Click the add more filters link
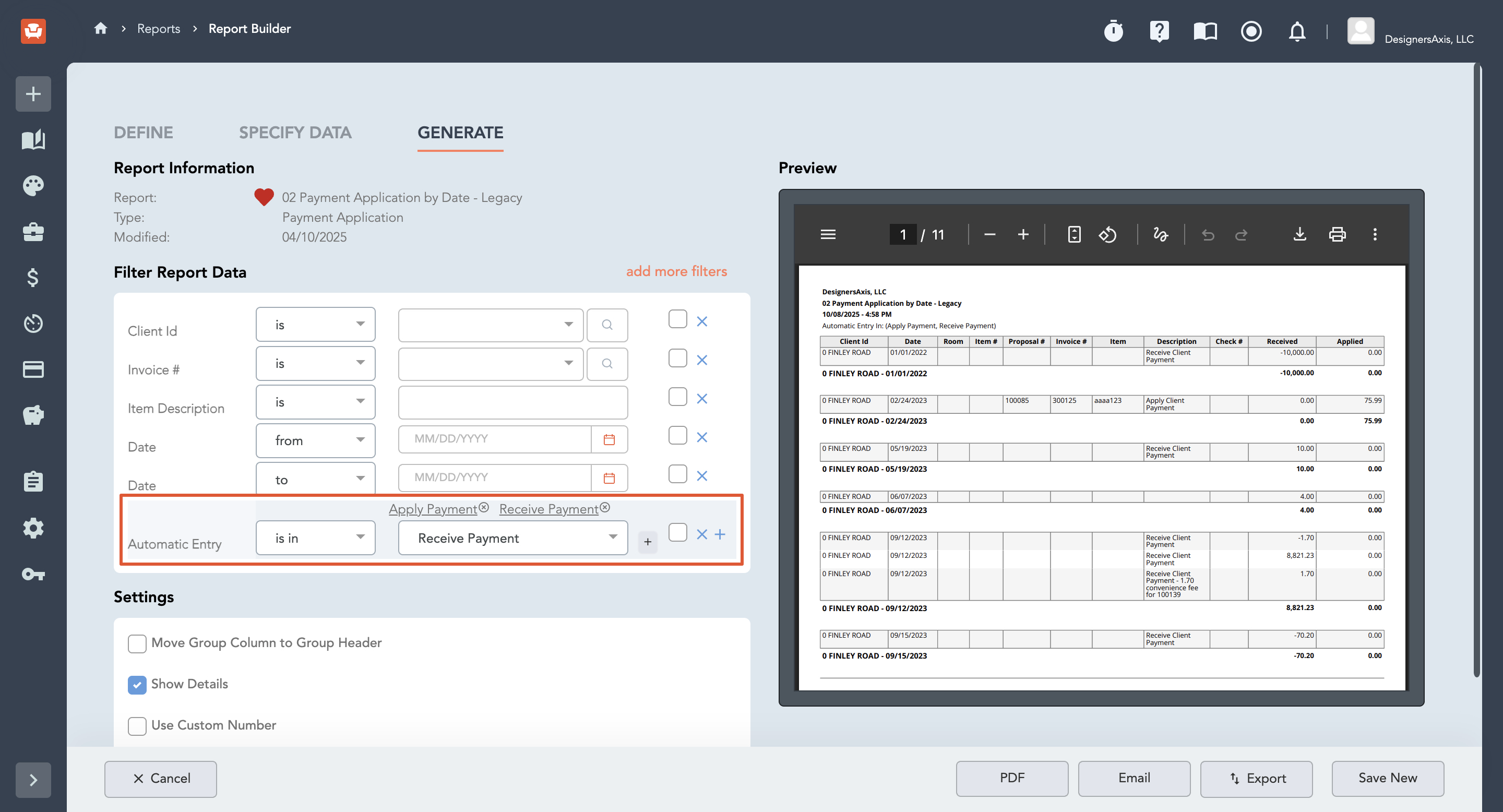Screen dimensions: 1503x812 pyautogui.click(x=676, y=271)
